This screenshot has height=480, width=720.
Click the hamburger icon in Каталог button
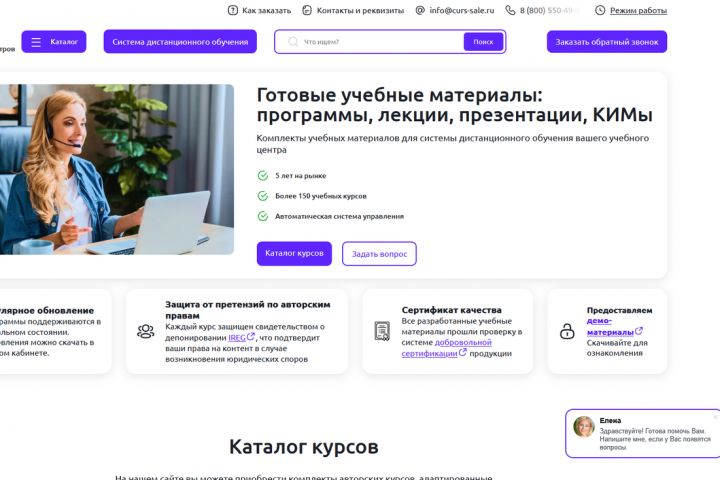coord(36,42)
